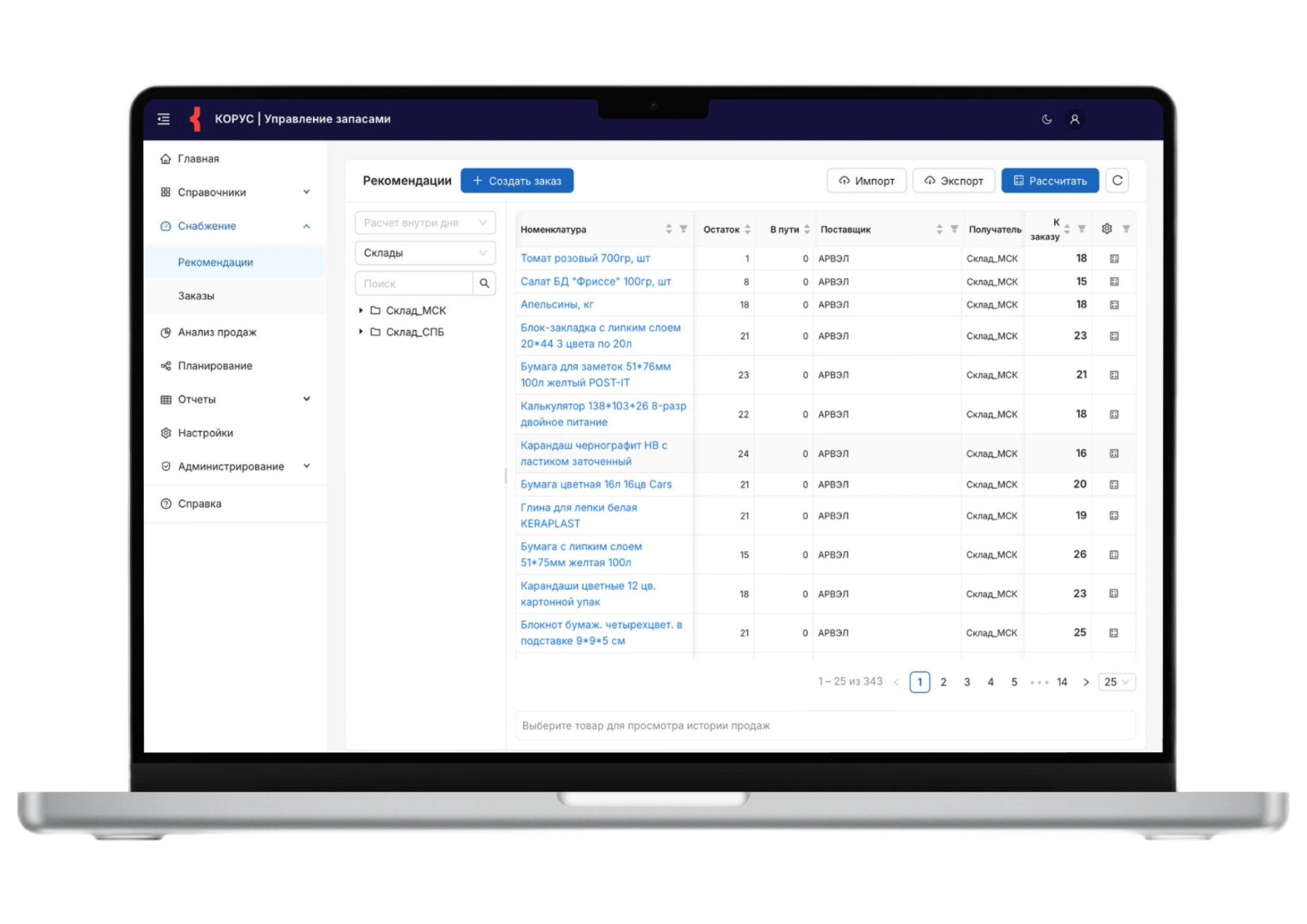Expand Справочники menu section
This screenshot has width=1307, height=924.
pos(235,192)
